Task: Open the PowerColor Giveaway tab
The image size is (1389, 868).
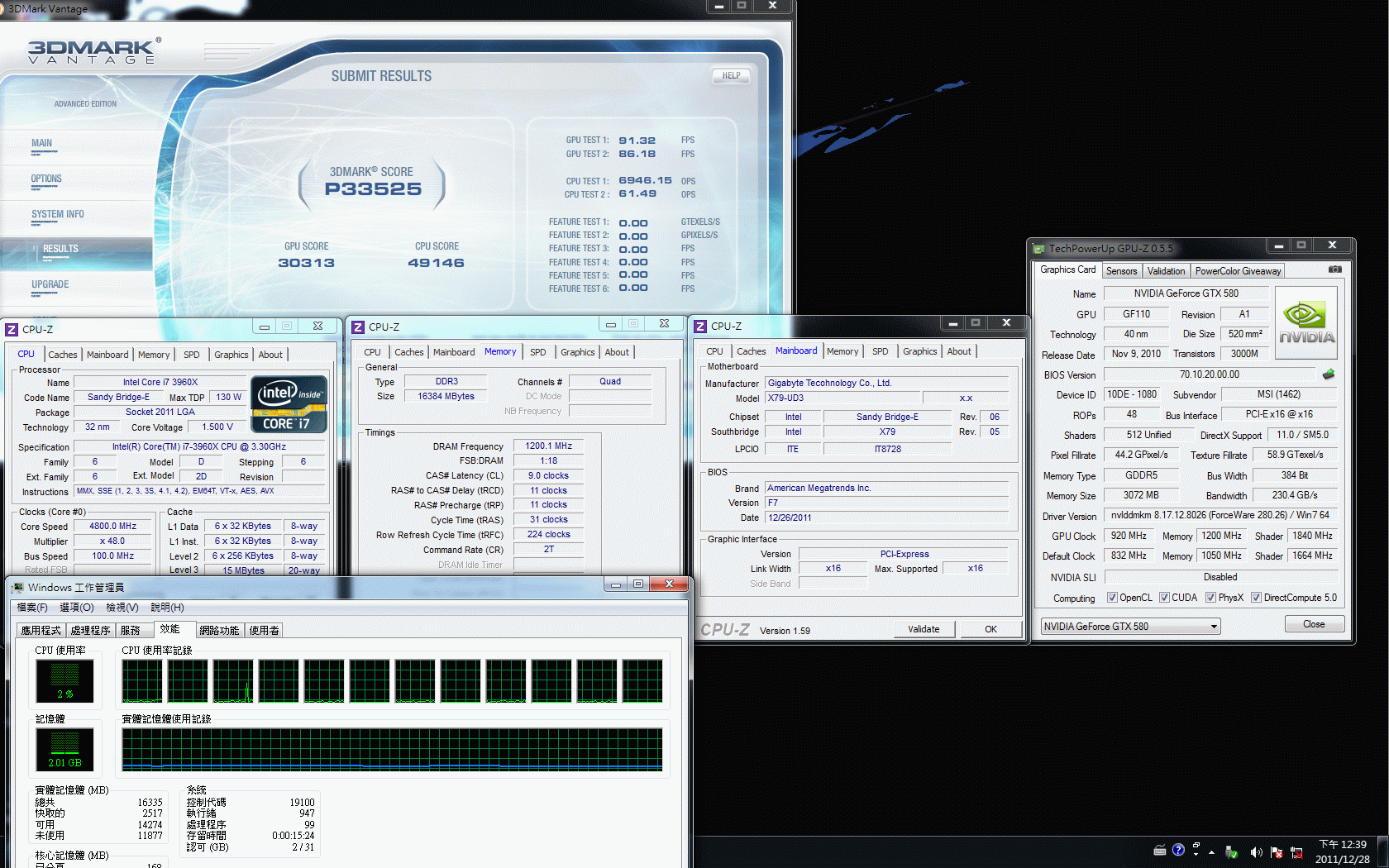Action: coord(1238,271)
